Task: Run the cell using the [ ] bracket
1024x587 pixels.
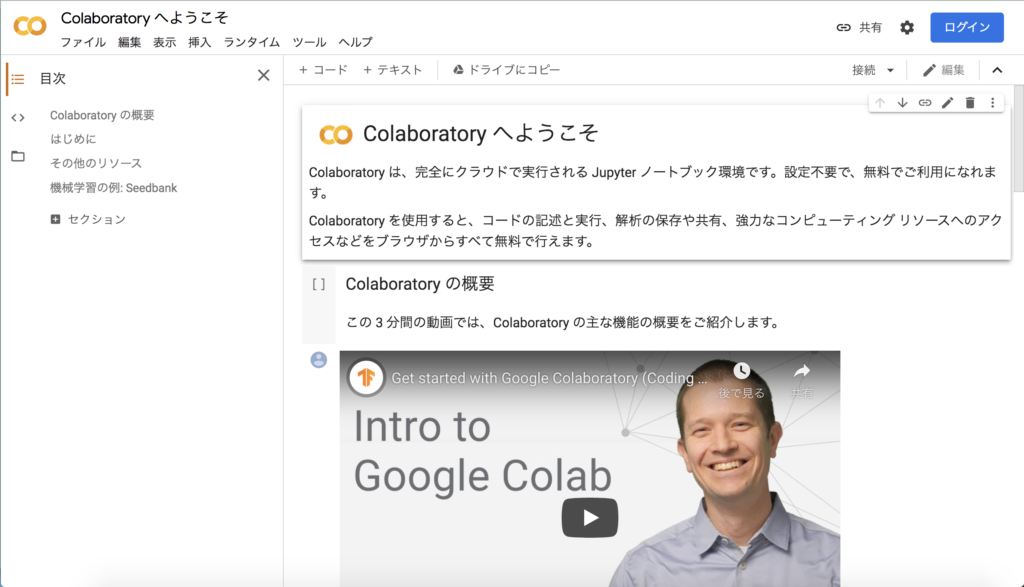Action: pos(319,284)
